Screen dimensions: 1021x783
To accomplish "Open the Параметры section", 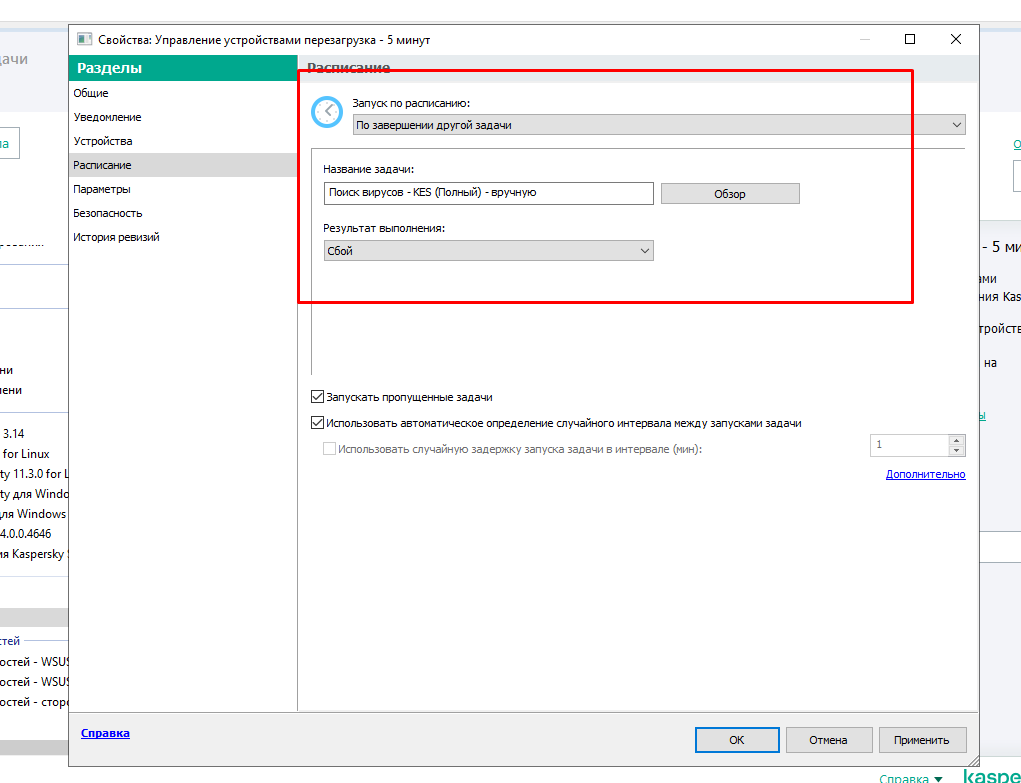I will (102, 189).
